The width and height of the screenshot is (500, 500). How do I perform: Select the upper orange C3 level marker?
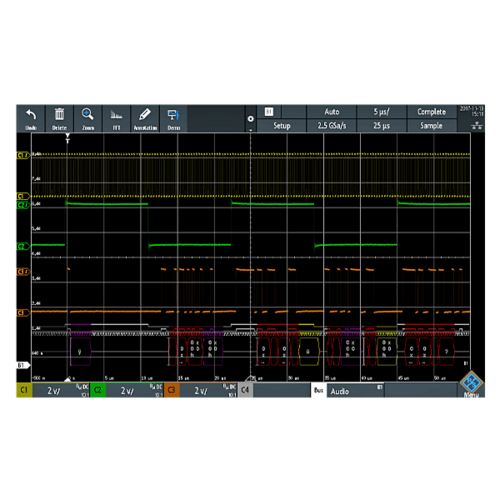click(x=23, y=272)
